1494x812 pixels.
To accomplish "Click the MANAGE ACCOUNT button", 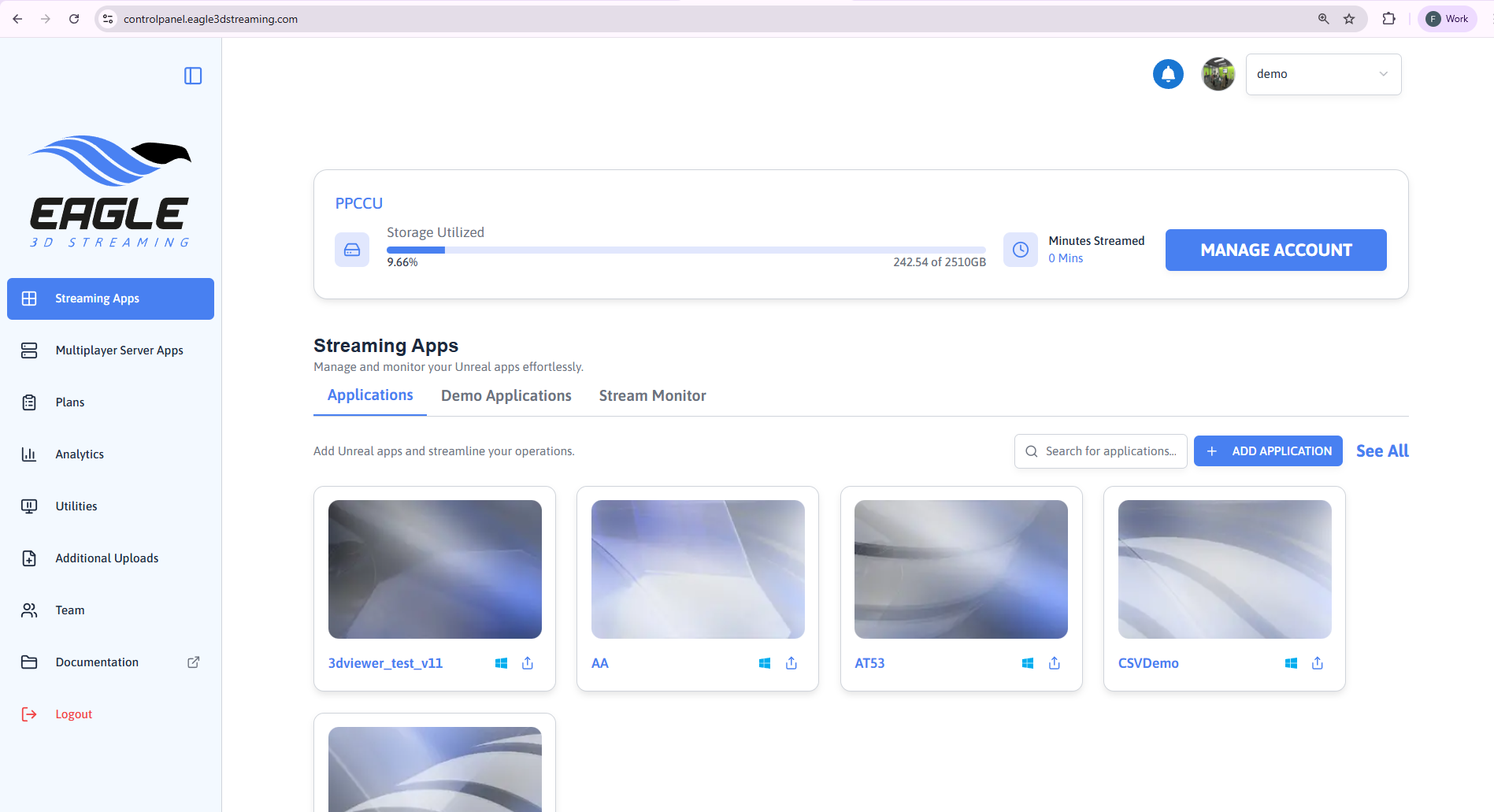I will [1275, 250].
